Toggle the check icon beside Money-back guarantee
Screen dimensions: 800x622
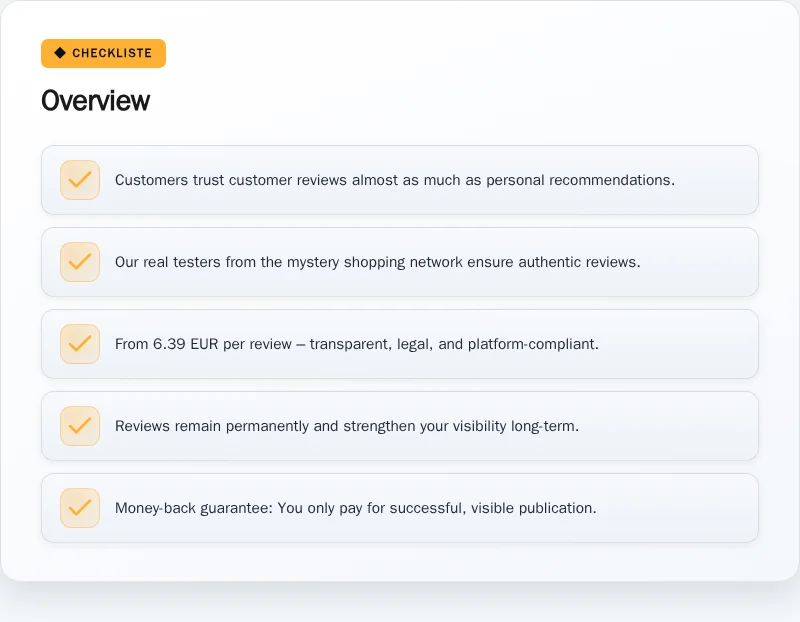pyautogui.click(x=80, y=508)
